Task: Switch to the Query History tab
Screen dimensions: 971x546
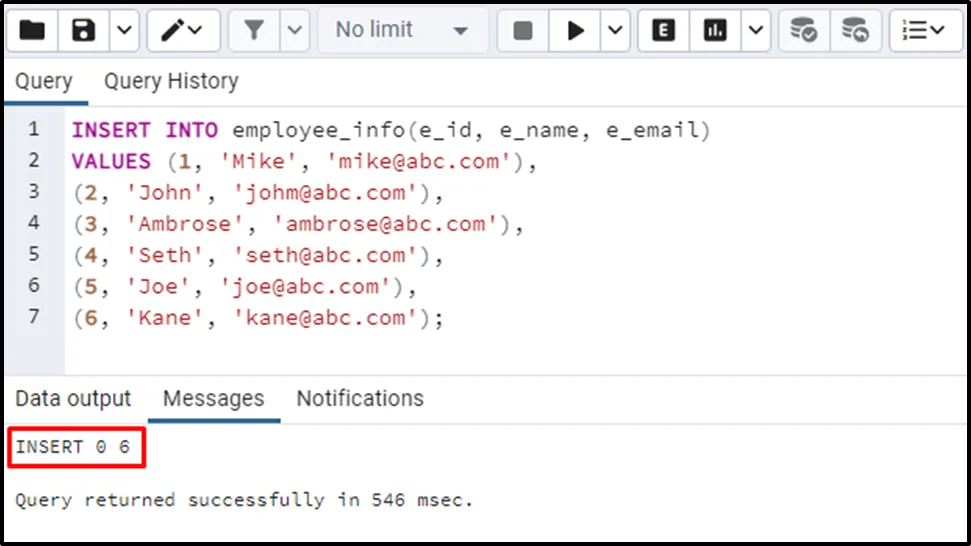Action: [x=171, y=82]
